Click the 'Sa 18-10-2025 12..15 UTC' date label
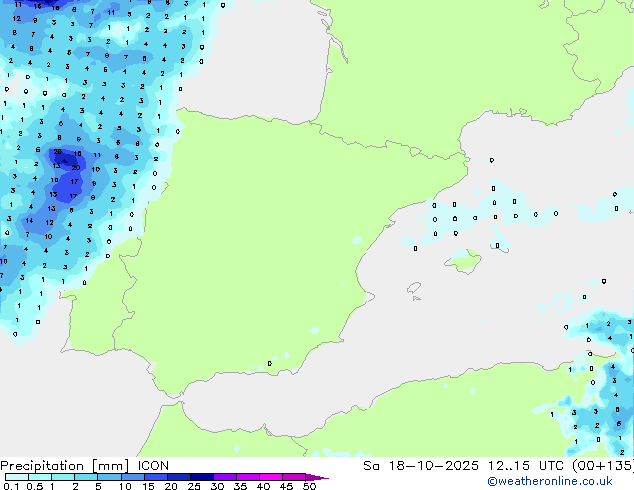 (x=463, y=466)
